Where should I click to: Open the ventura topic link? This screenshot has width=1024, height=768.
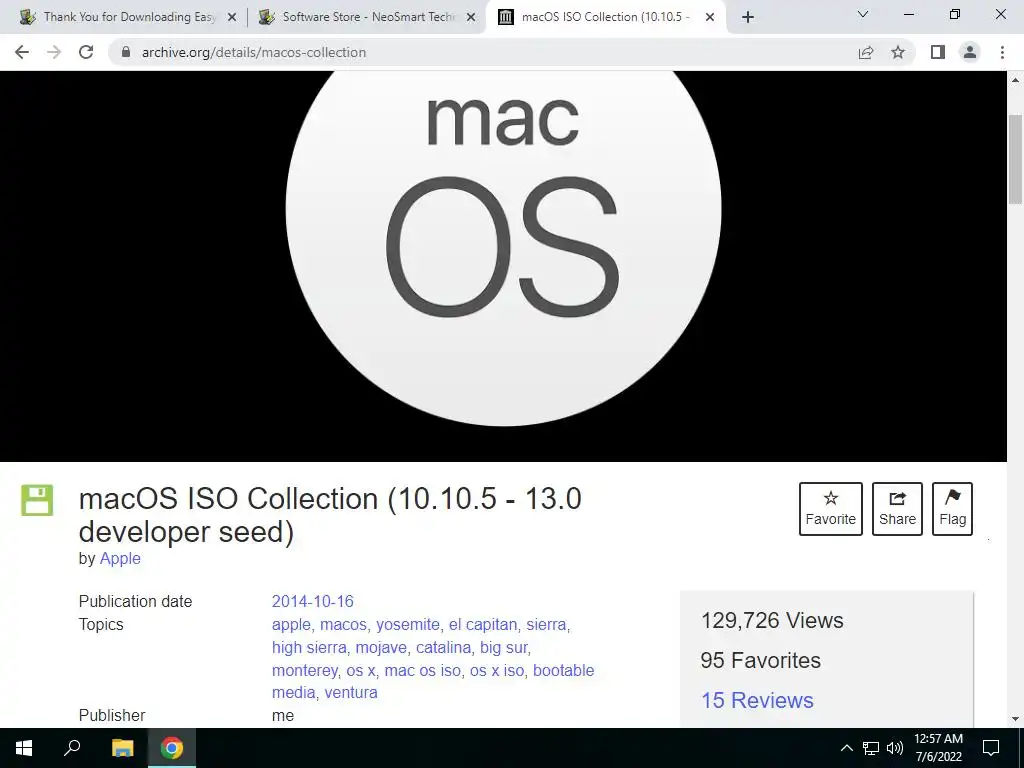coord(351,692)
